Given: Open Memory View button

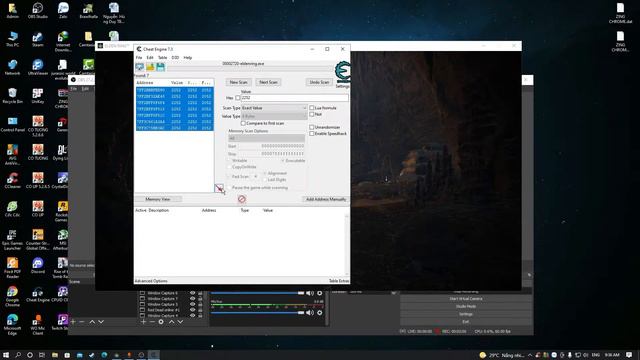Looking at the screenshot, I should tap(158, 199).
